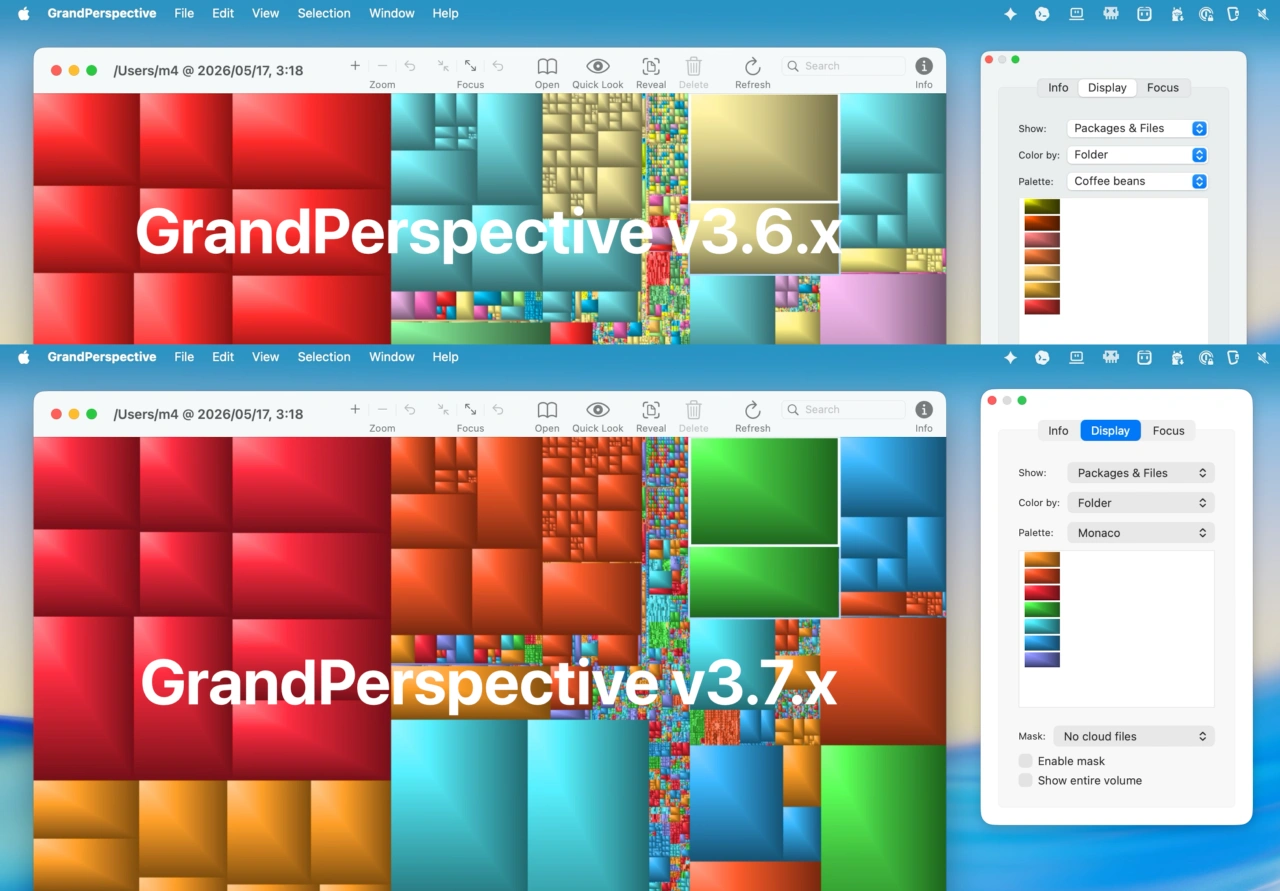Click the Delete trash icon in v3.6.x toolbar
The image size is (1280, 891).
click(x=694, y=66)
